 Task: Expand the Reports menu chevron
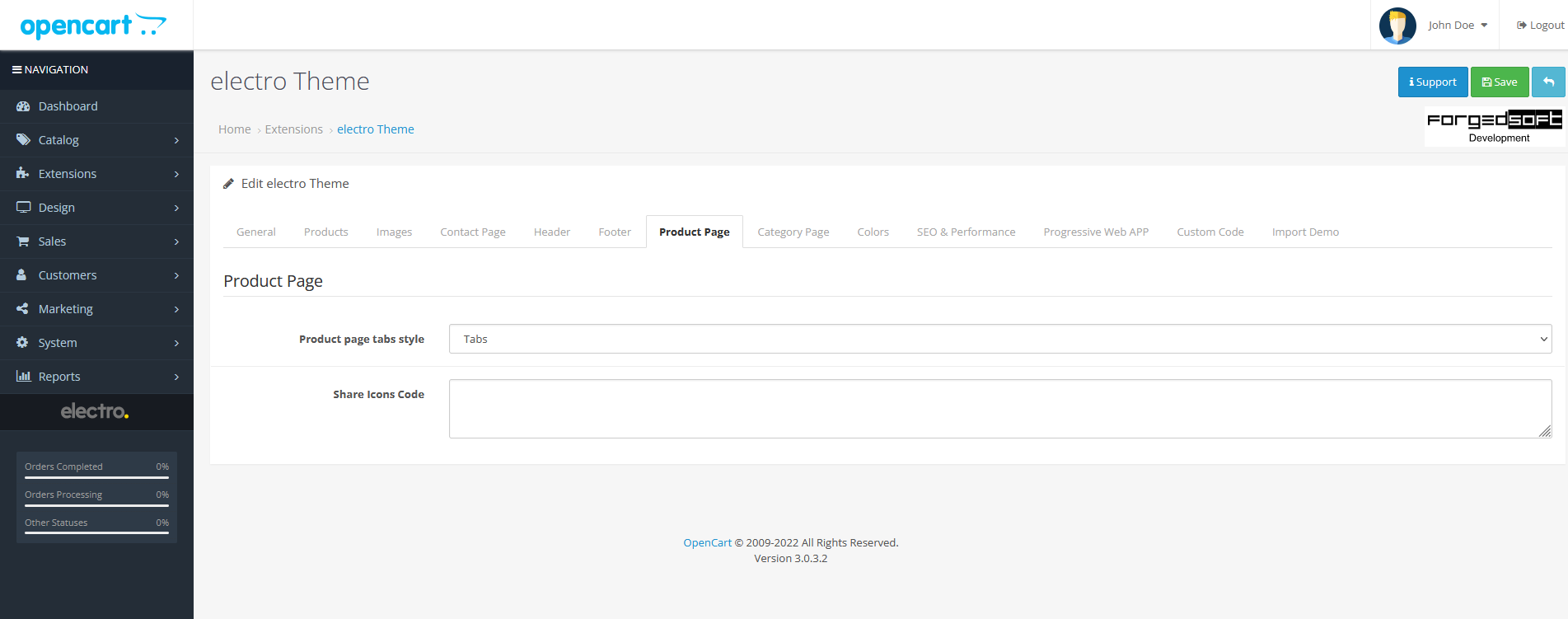176,377
